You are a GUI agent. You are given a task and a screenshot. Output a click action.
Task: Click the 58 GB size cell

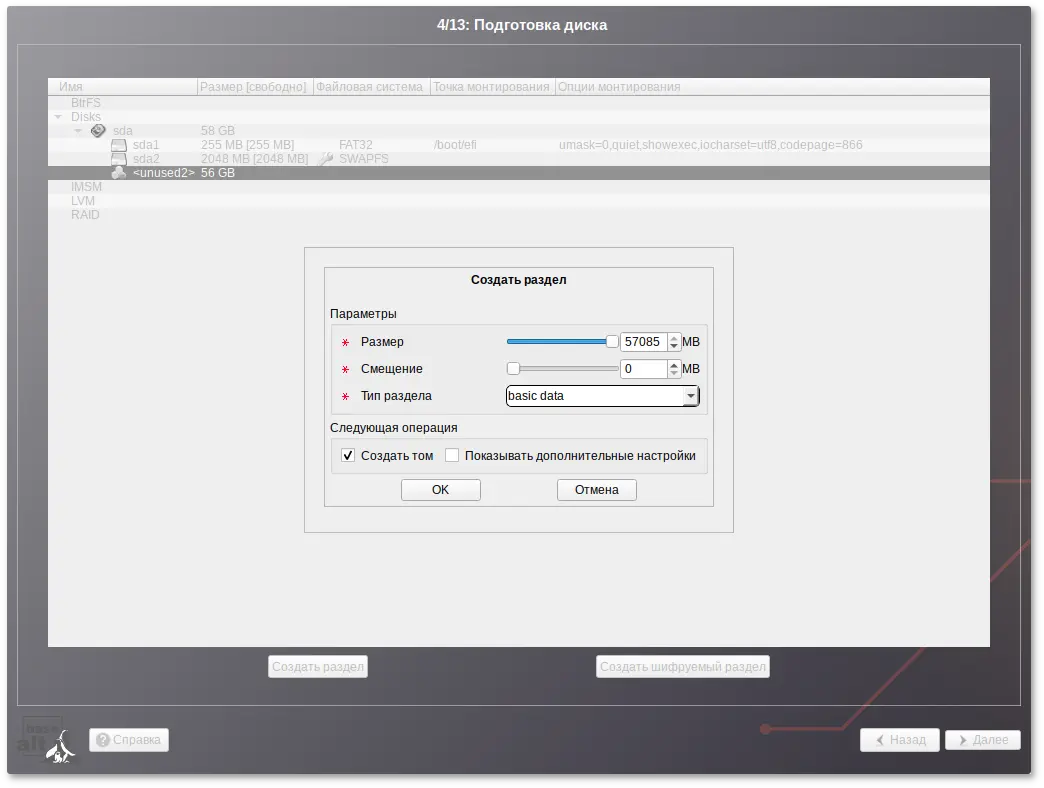218,131
